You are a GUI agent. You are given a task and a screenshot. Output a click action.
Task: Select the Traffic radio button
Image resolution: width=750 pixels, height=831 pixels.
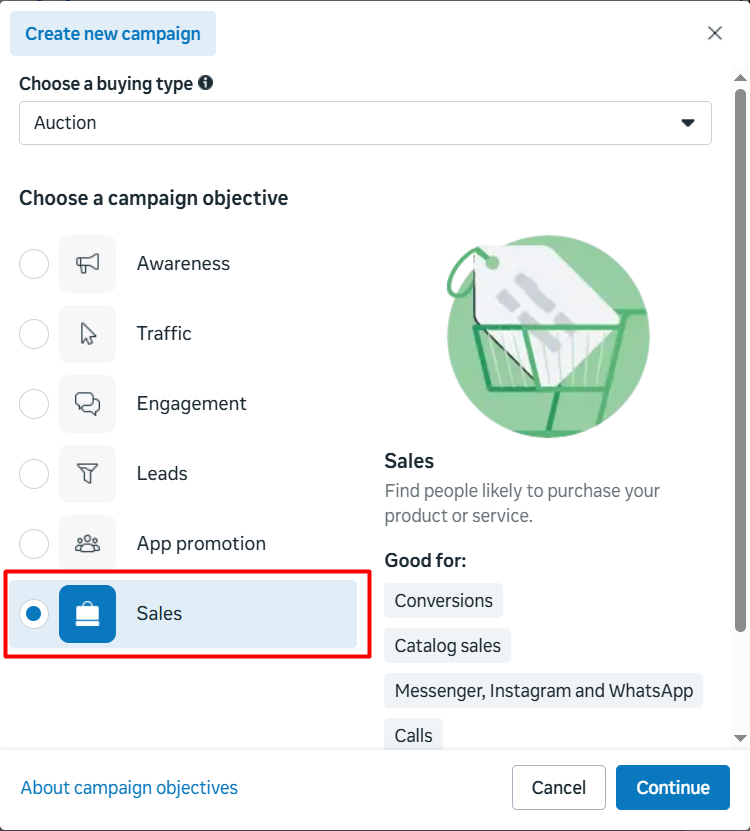pos(34,334)
